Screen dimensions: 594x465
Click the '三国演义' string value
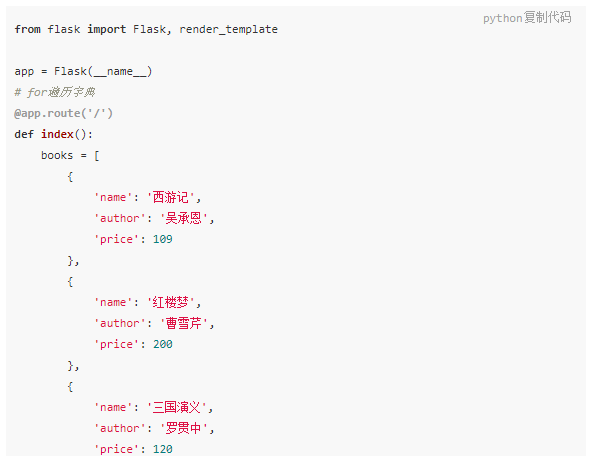tap(177, 407)
